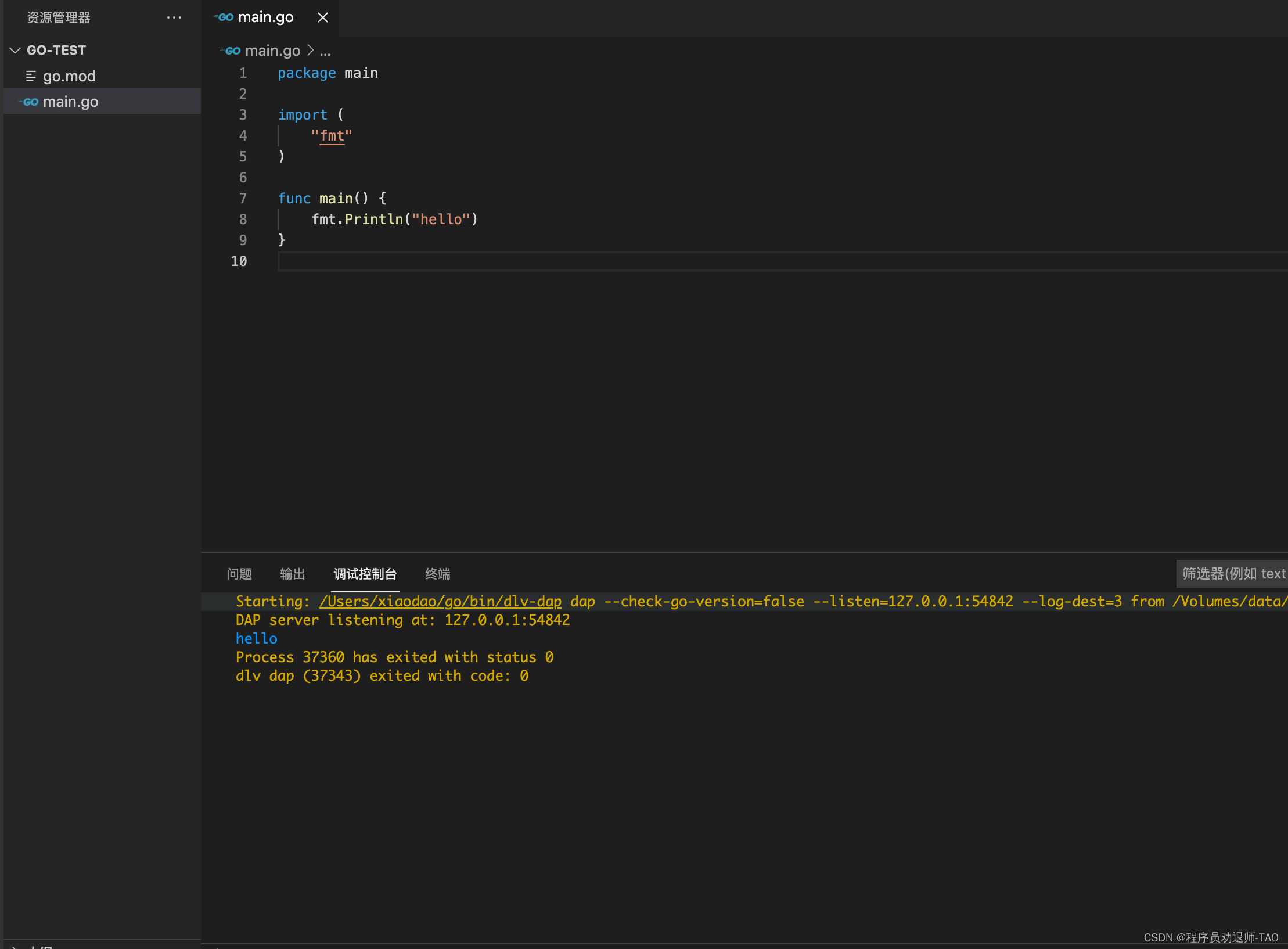Click line number 8 in gutter
Viewport: 1288px width, 949px height.
click(243, 220)
